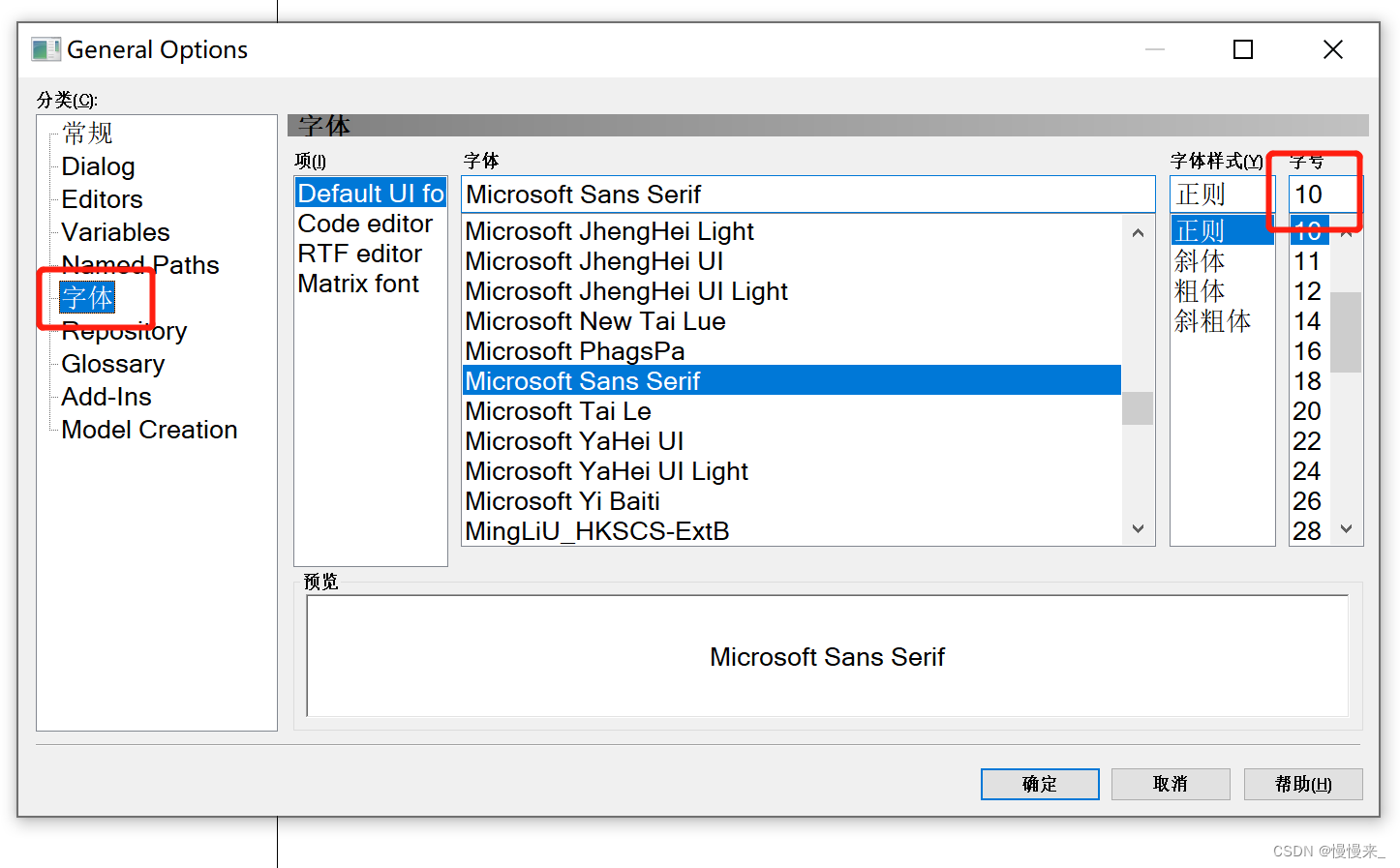Select the Dialog category
This screenshot has width=1400, height=868.
[98, 166]
